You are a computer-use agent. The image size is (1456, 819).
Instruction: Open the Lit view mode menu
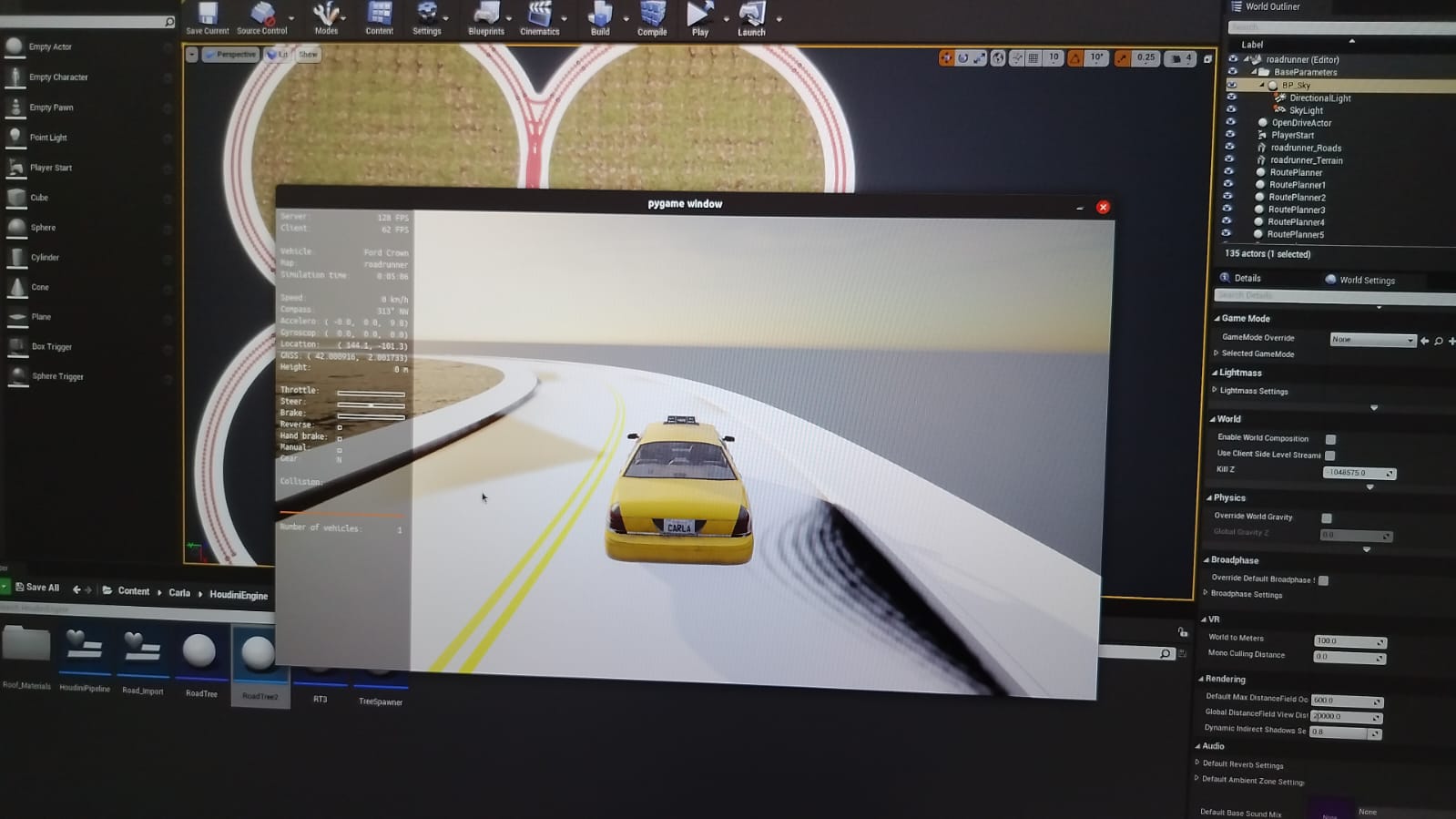tap(278, 55)
